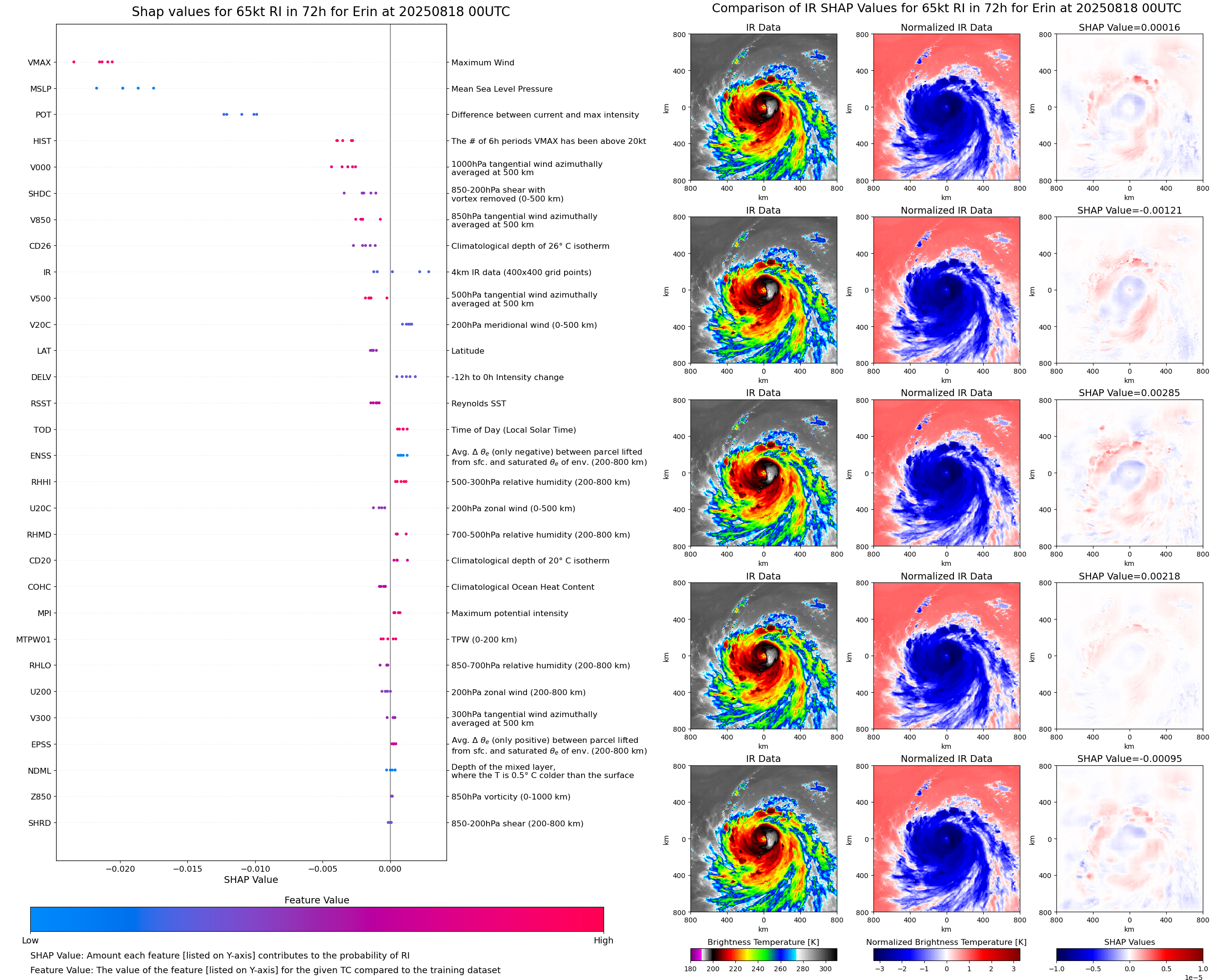This screenshot has width=1215, height=980.
Task: Click the Feature Value gradient colorbar
Action: click(x=317, y=919)
